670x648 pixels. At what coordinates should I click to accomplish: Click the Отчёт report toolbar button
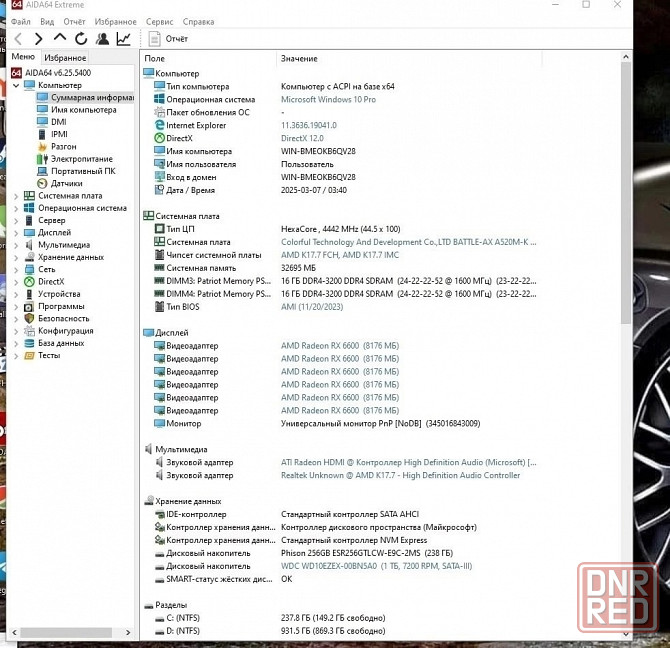(168, 39)
